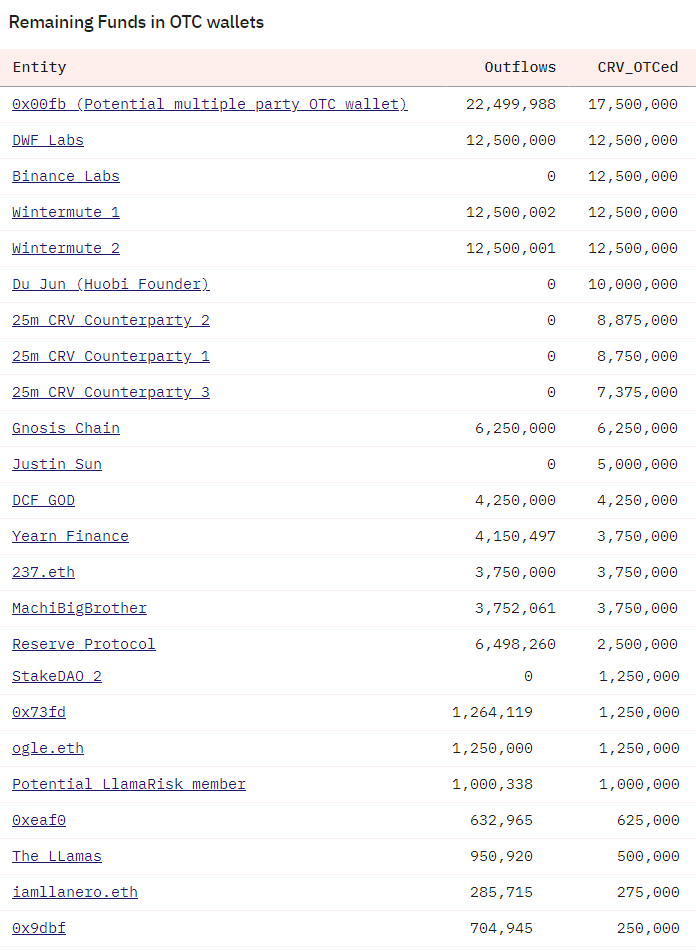Click MachiBigBrother outflows 3,752,061
The image size is (696, 951).
(x=515, y=608)
